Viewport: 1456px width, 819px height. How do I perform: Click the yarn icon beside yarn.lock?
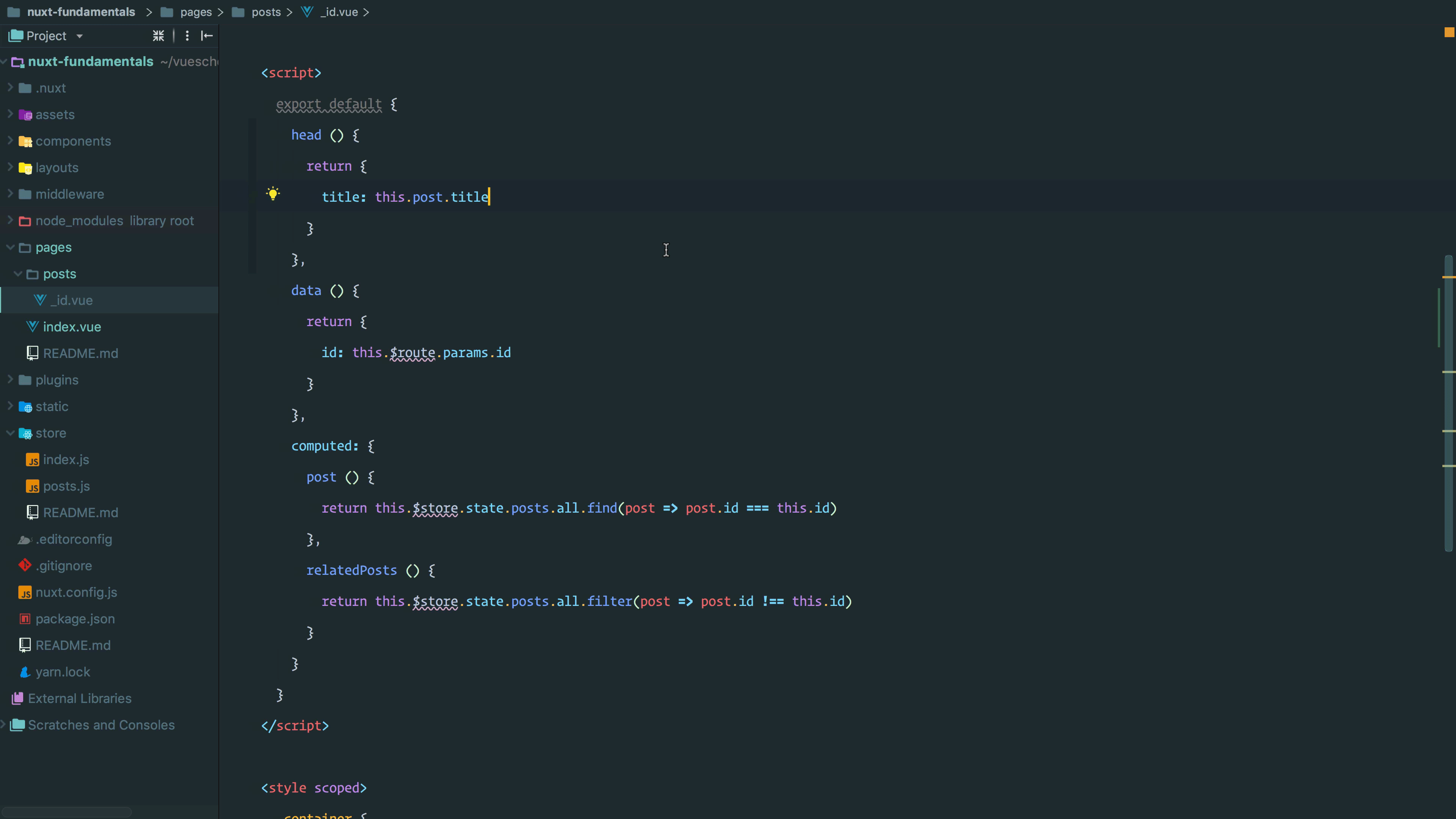[x=25, y=672]
